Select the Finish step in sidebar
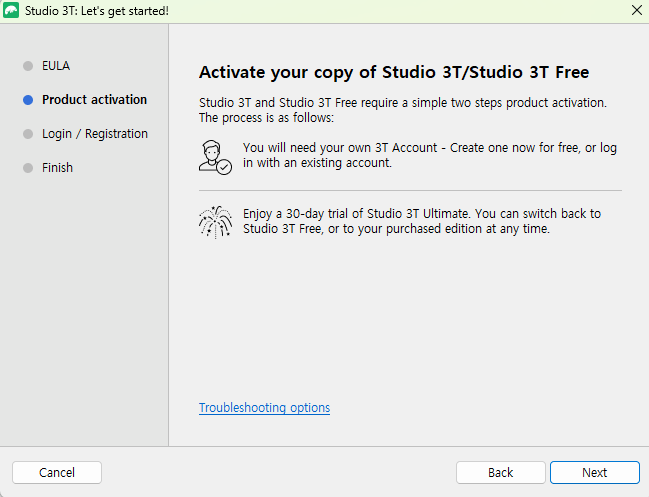 click(x=57, y=168)
